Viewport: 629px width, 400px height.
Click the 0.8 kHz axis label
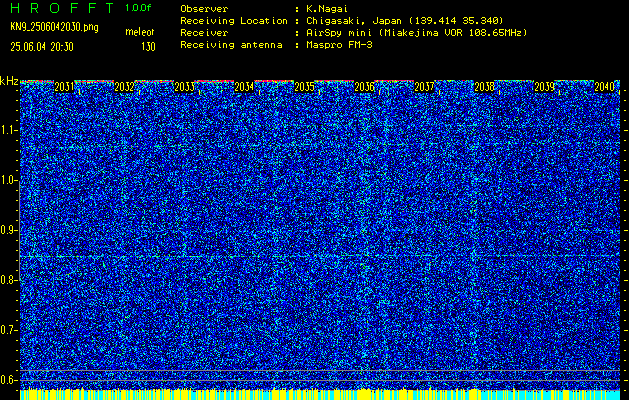click(x=8, y=280)
